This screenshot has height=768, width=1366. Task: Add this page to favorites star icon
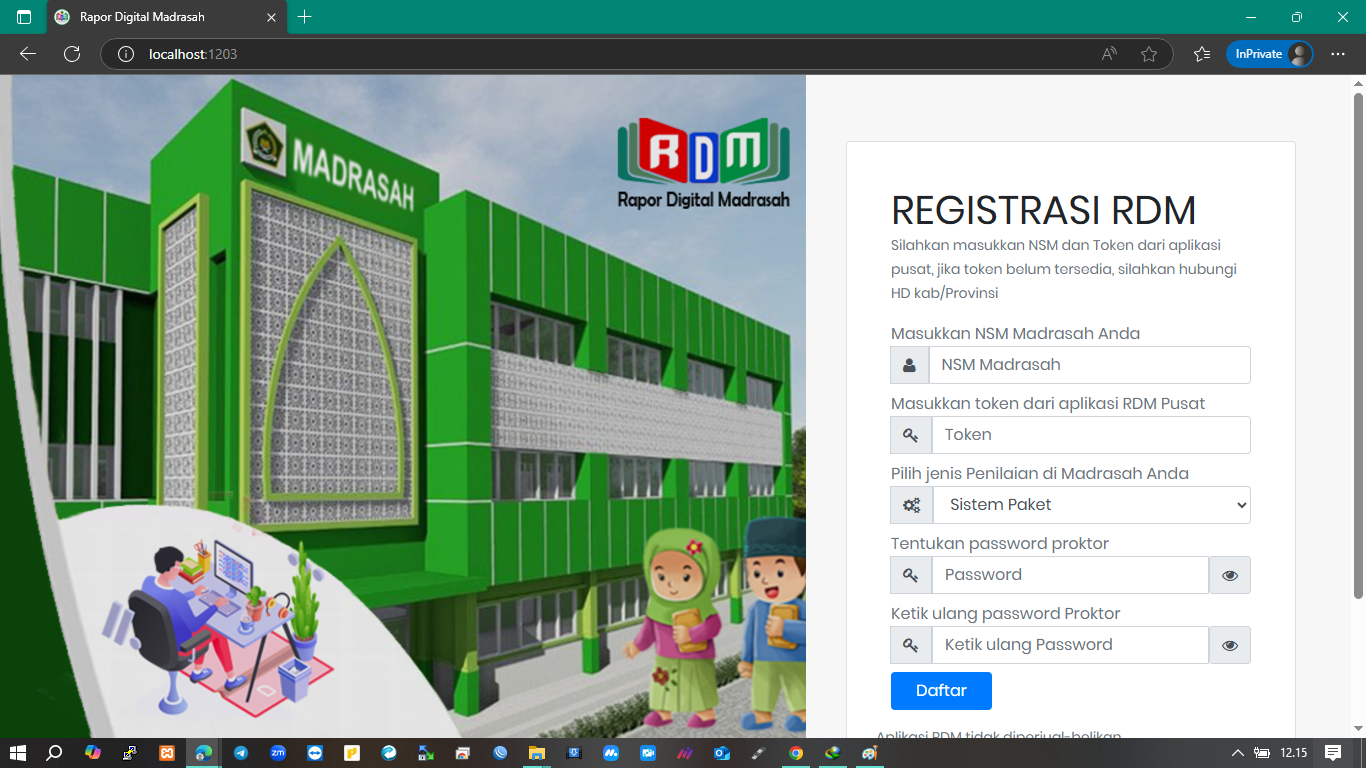[1149, 54]
